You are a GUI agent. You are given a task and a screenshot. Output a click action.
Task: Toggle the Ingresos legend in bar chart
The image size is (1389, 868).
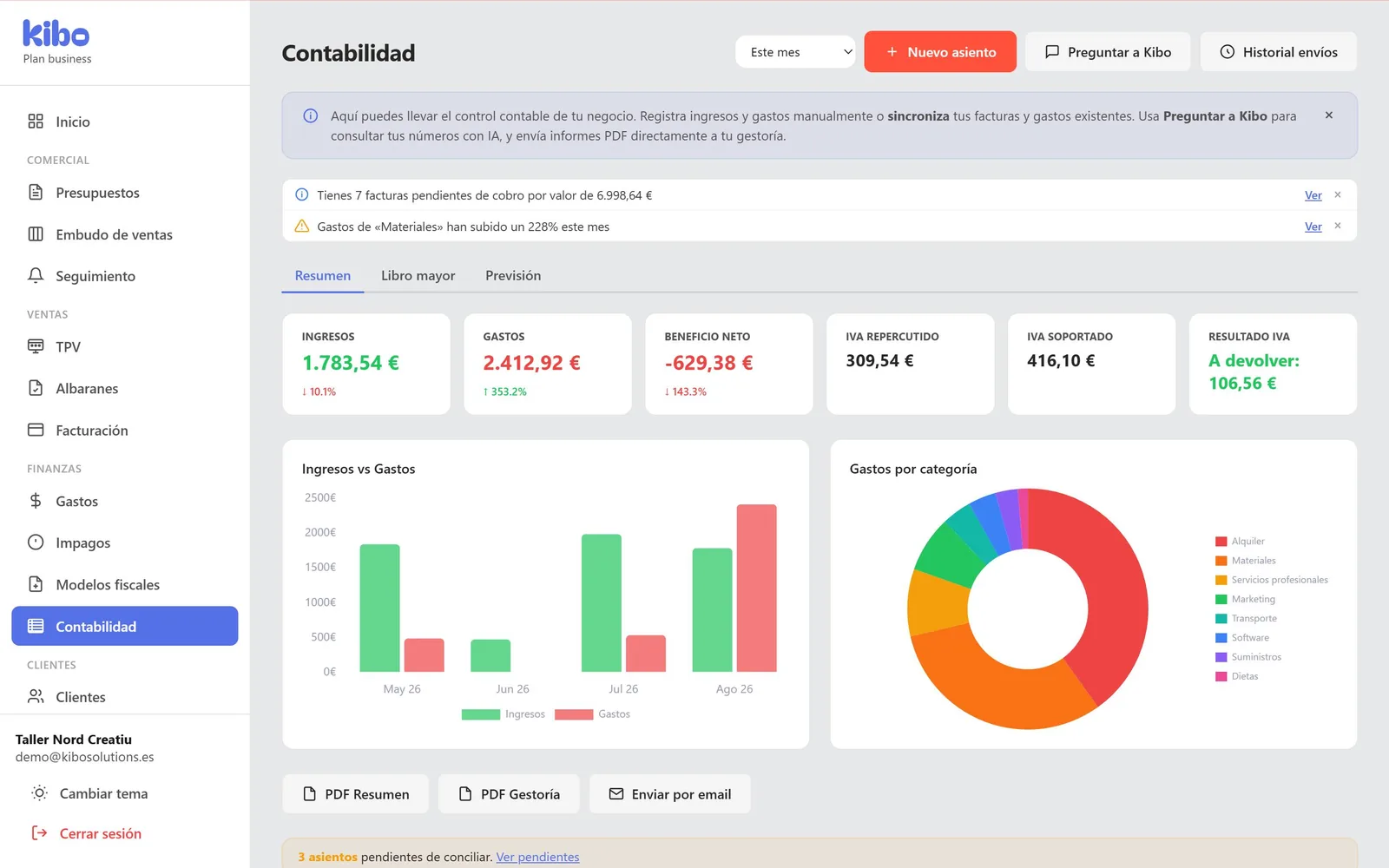pyautogui.click(x=504, y=714)
